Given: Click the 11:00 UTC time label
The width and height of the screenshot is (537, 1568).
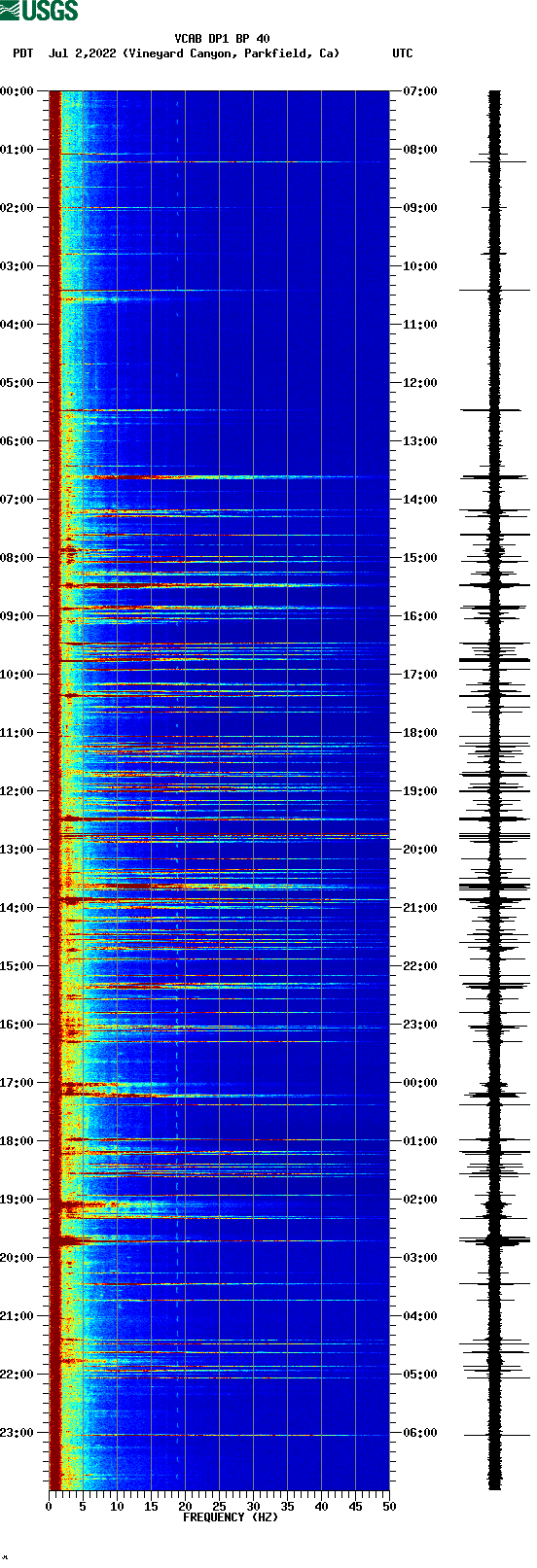Looking at the screenshot, I should 420,325.
